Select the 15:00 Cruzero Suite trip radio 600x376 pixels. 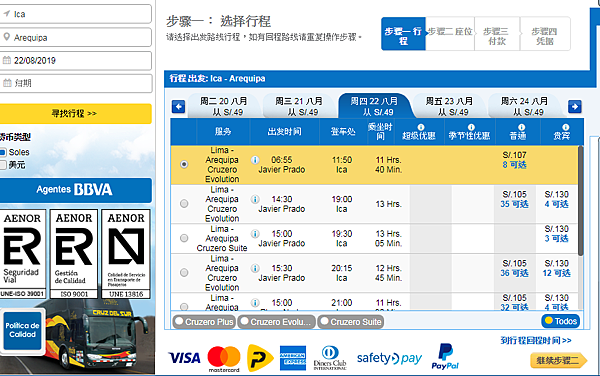point(184,238)
